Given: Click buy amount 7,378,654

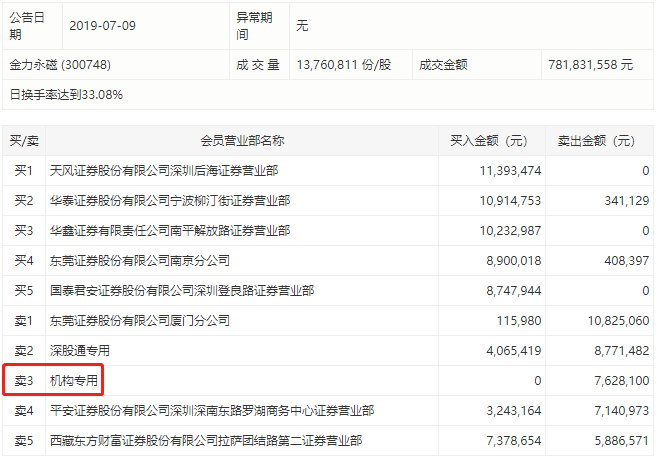Looking at the screenshot, I should tap(514, 441).
